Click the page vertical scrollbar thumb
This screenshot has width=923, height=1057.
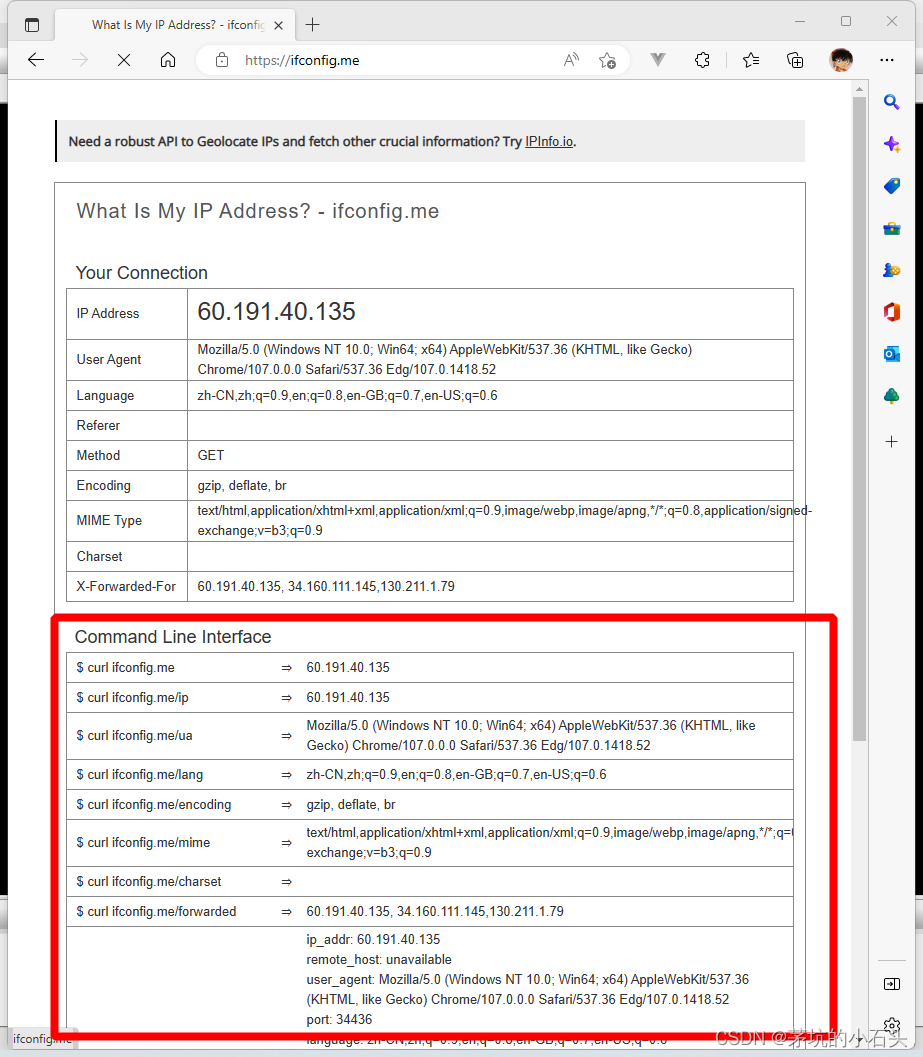[859, 418]
